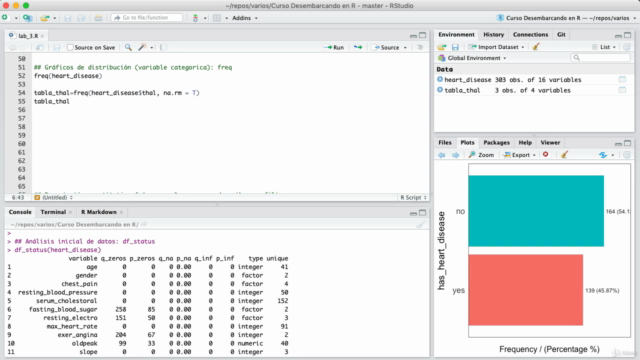Screen dimensions: 640x360
Task: Load workspace folder icon in Environment
Action: tap(442, 47)
